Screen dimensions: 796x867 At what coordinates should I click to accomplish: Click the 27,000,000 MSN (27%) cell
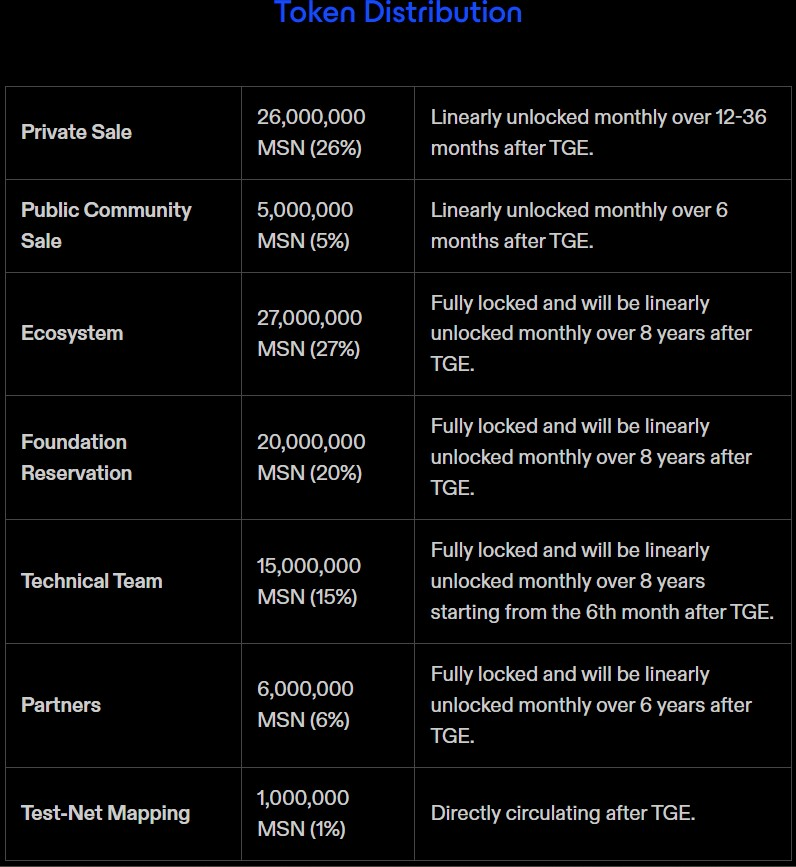pos(310,333)
